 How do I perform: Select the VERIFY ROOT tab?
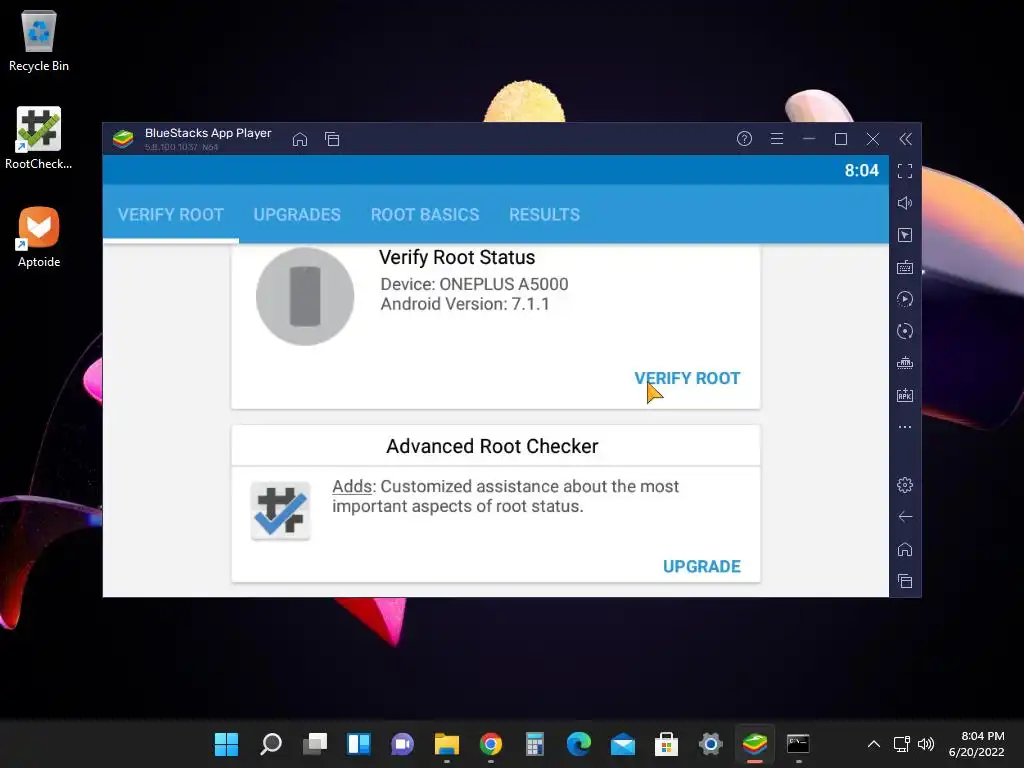tap(170, 214)
